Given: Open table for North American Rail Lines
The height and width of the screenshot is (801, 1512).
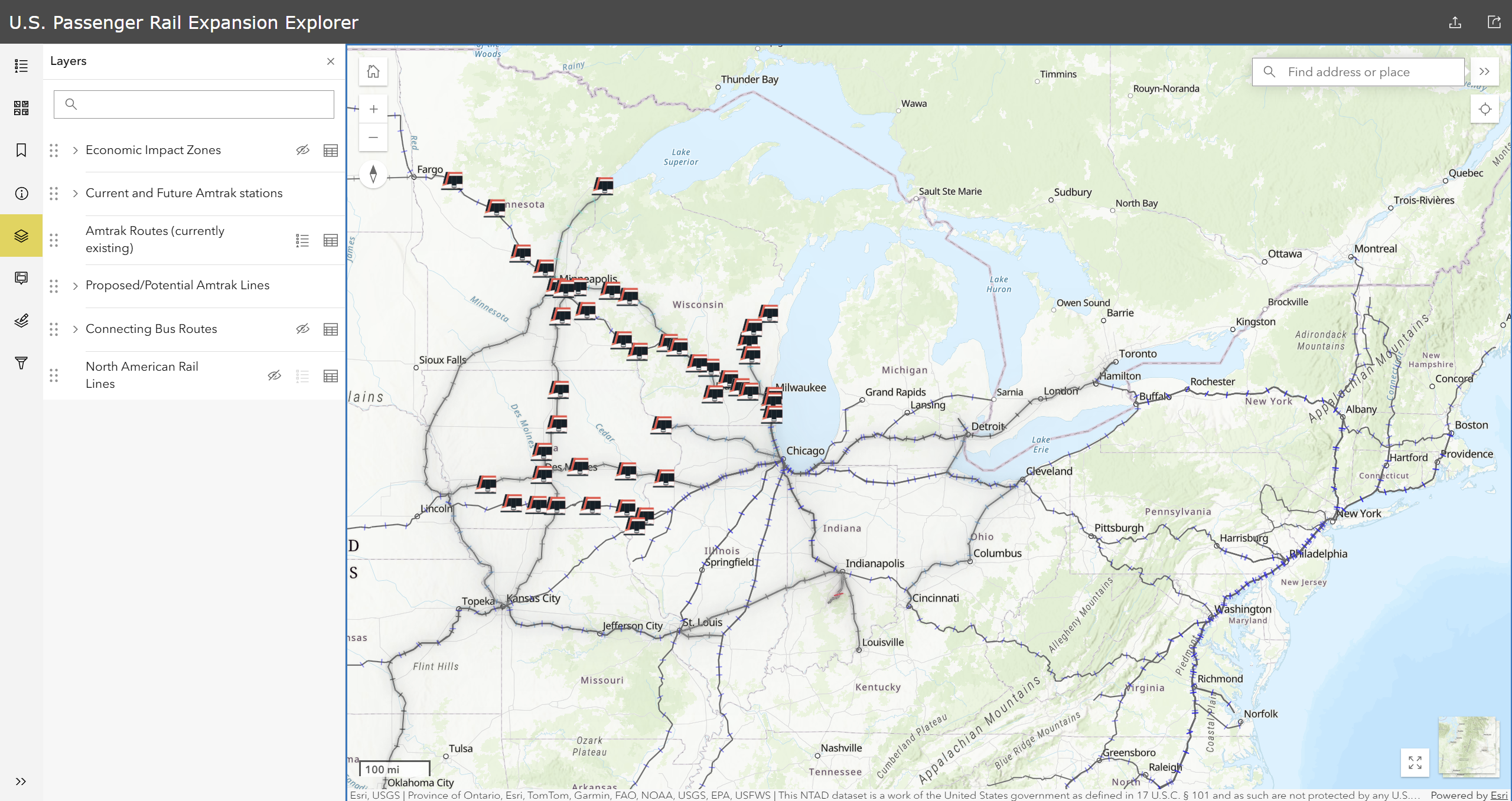Looking at the screenshot, I should (x=331, y=375).
